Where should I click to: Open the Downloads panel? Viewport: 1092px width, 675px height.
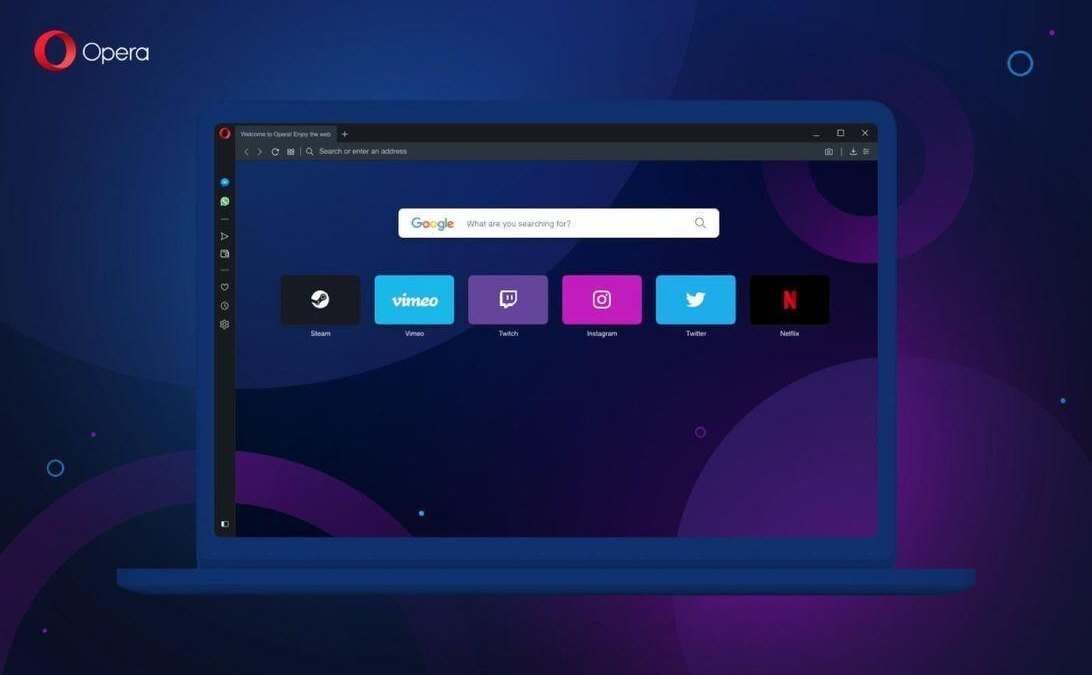pyautogui.click(x=853, y=151)
